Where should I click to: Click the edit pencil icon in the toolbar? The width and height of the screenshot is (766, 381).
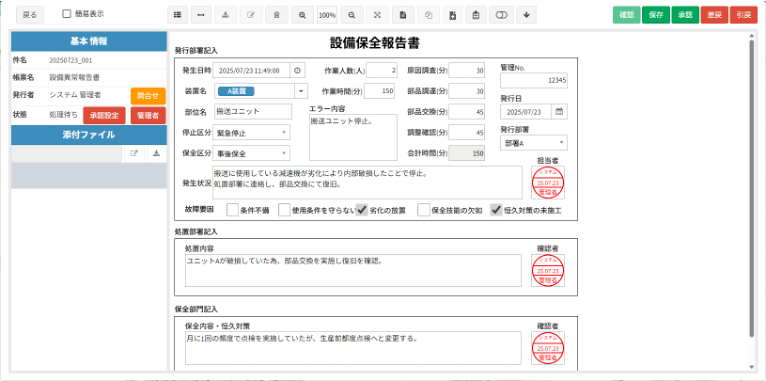coord(251,15)
